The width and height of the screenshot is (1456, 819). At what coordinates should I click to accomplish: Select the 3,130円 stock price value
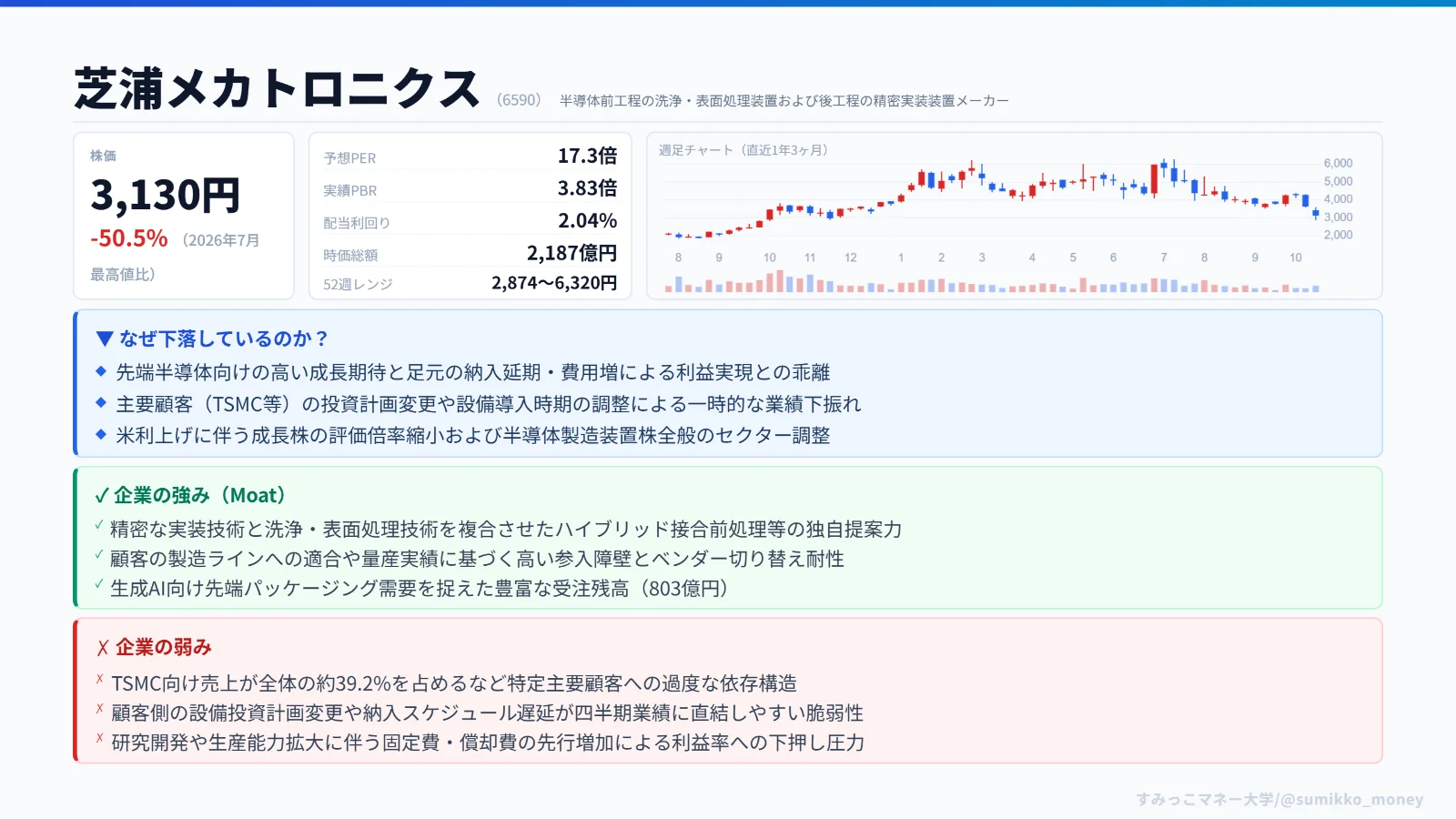pos(165,195)
